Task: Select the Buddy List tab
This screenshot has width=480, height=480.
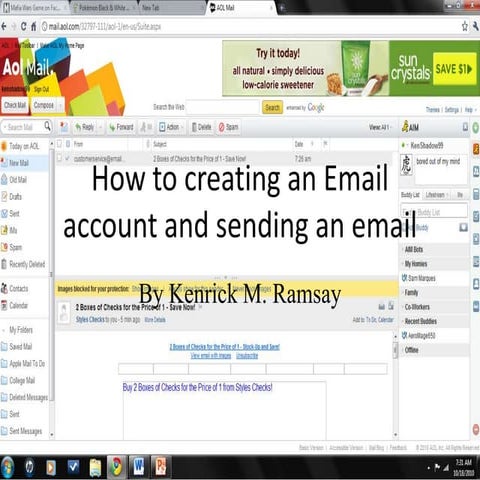Action: click(x=410, y=195)
